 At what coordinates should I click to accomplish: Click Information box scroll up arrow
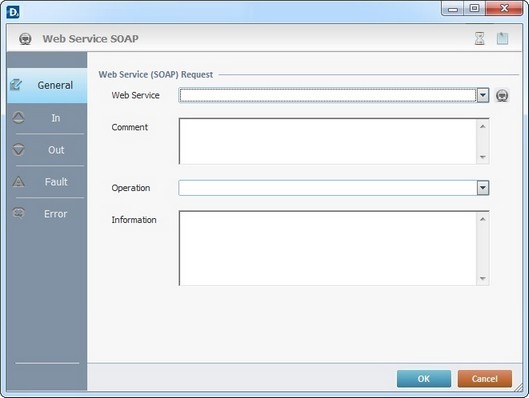tap(483, 219)
